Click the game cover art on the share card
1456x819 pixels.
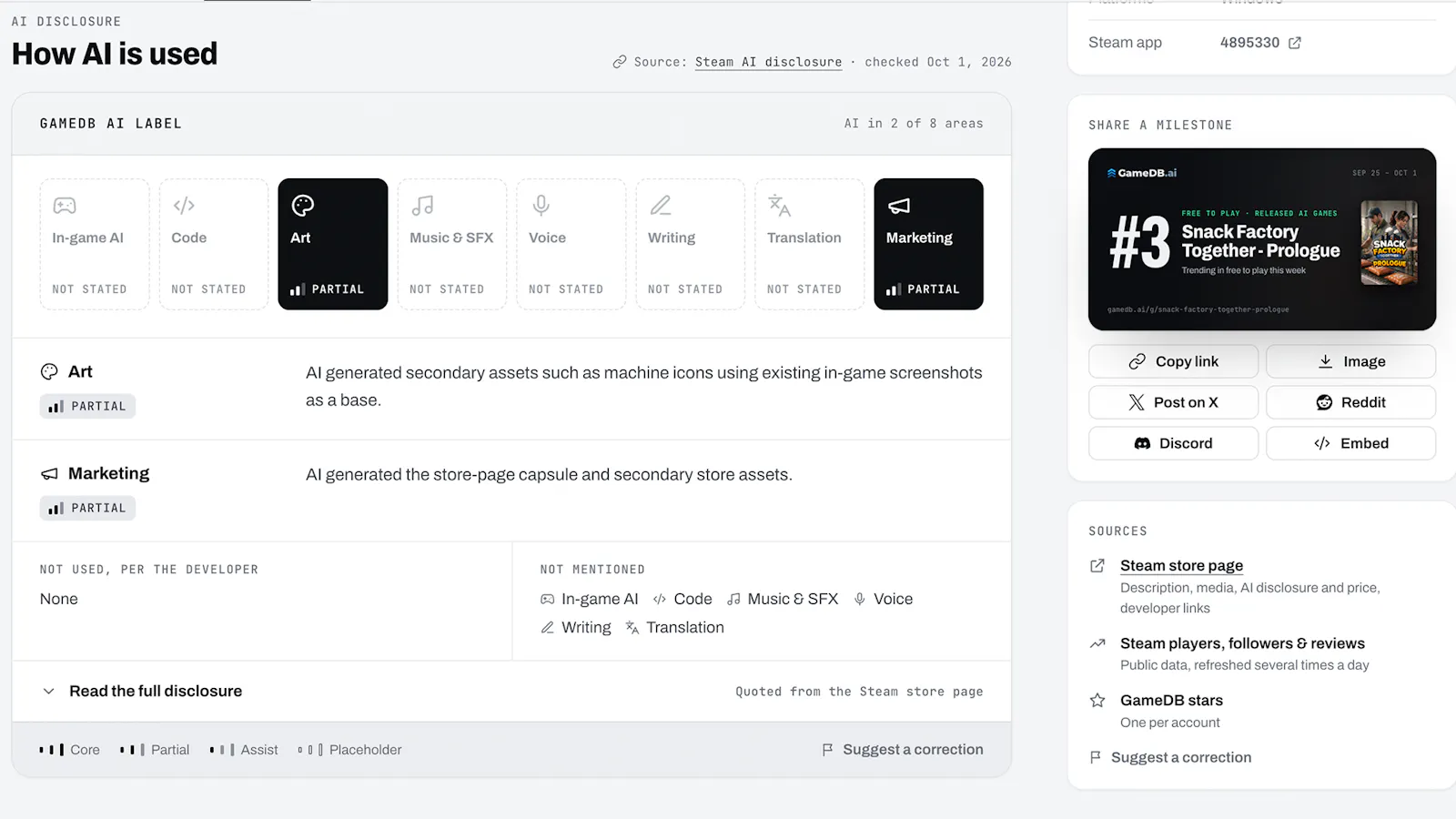click(1389, 243)
